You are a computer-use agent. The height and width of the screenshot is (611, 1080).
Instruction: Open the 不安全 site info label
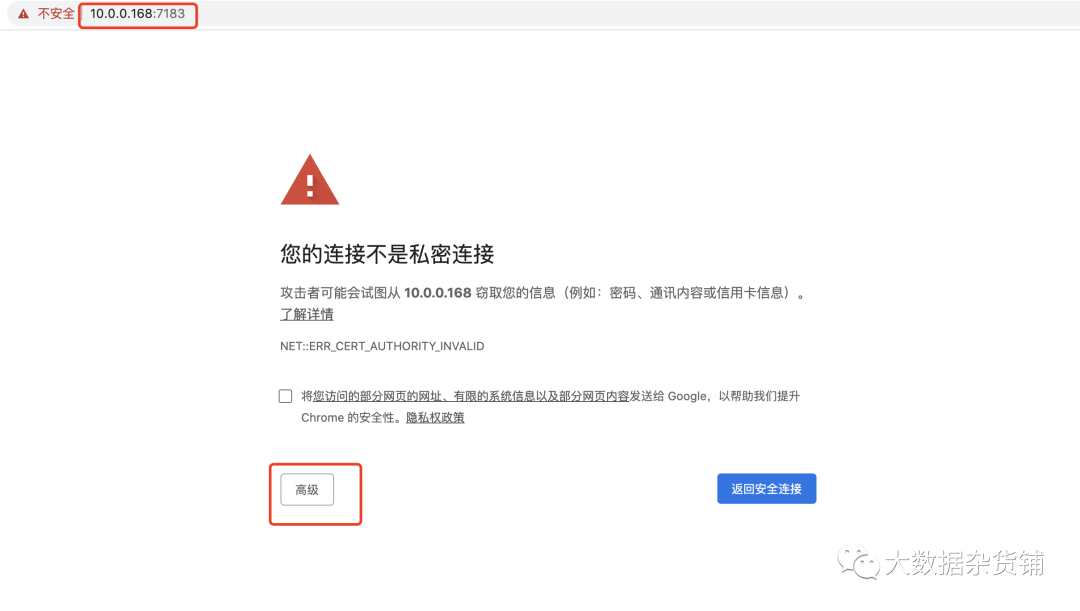pyautogui.click(x=56, y=14)
